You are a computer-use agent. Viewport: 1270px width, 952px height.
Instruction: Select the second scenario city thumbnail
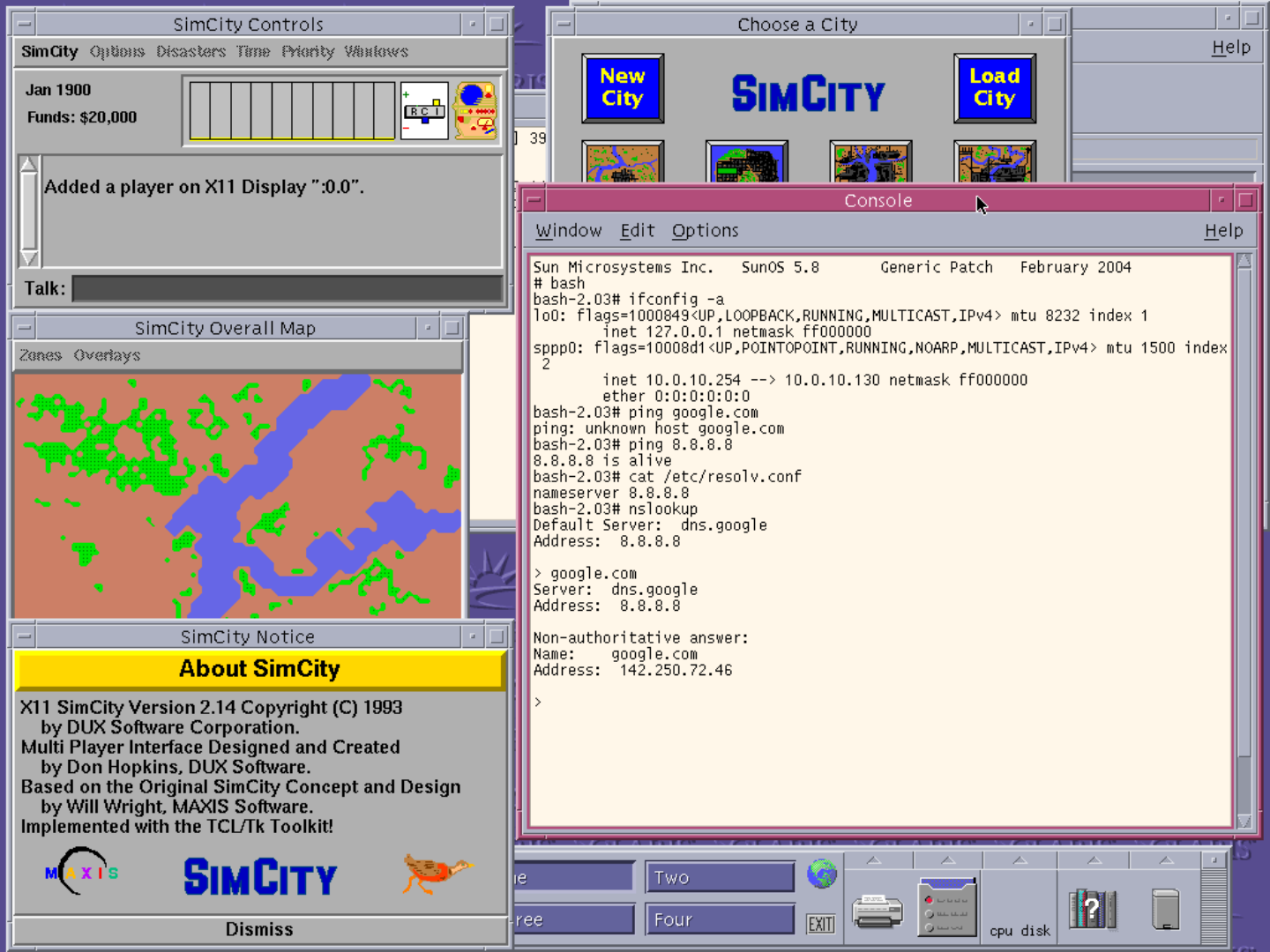click(747, 162)
